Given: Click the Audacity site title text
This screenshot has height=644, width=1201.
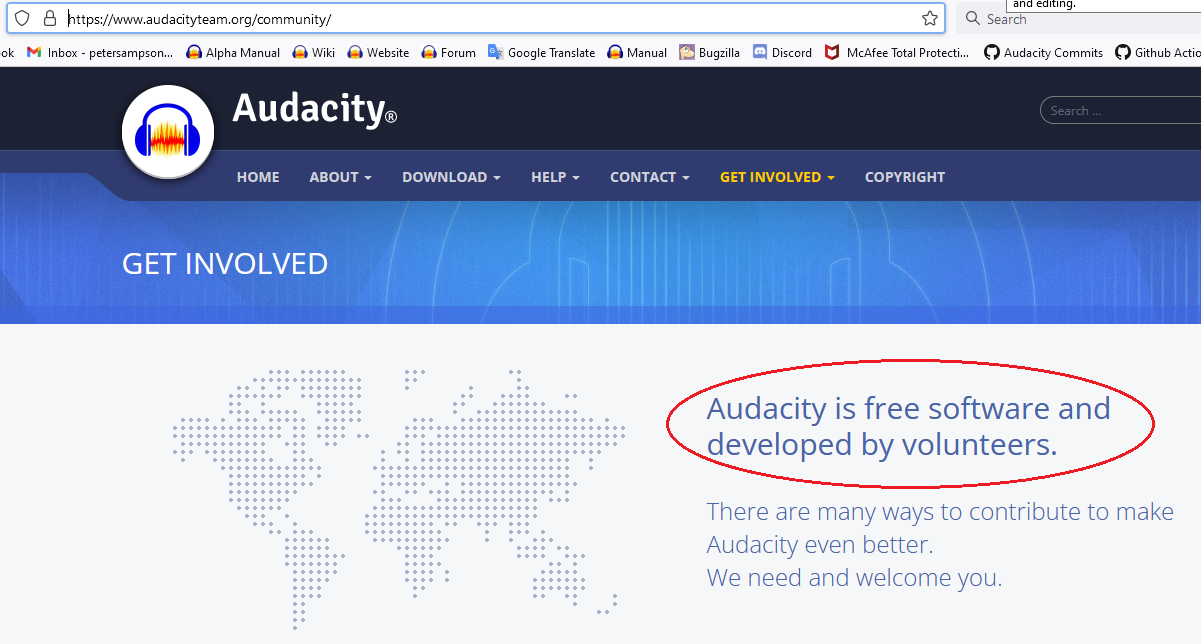Looking at the screenshot, I should click(x=315, y=108).
